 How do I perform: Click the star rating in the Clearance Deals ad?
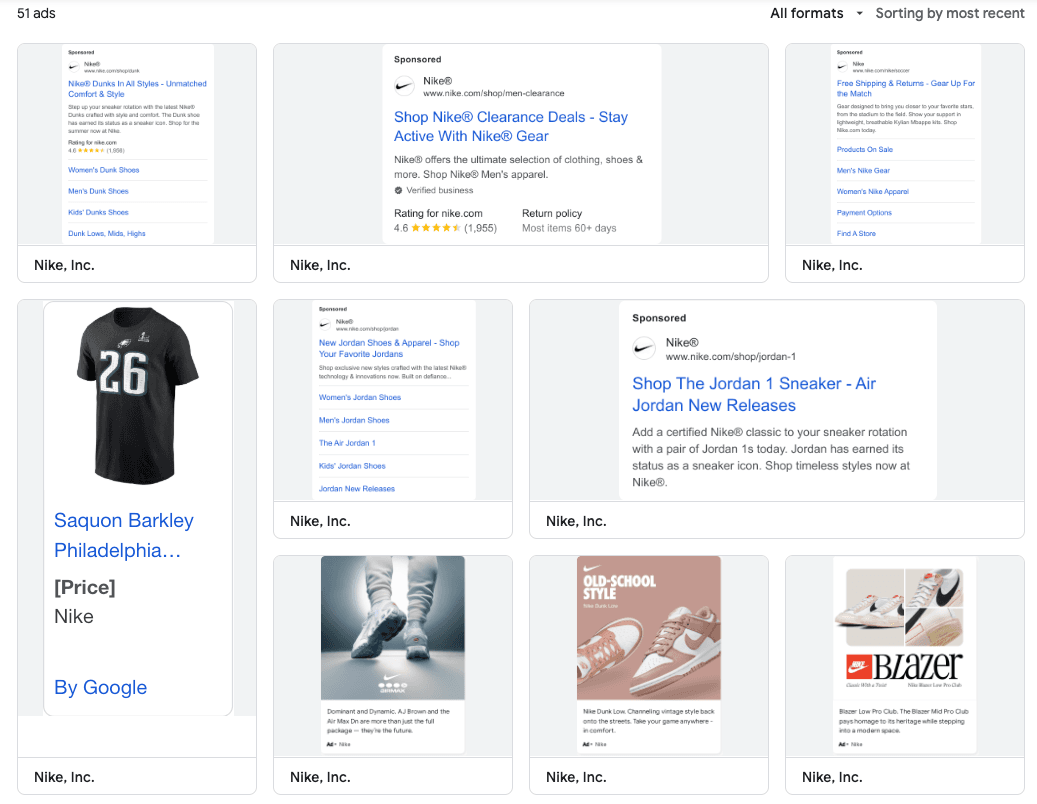[x=436, y=228]
